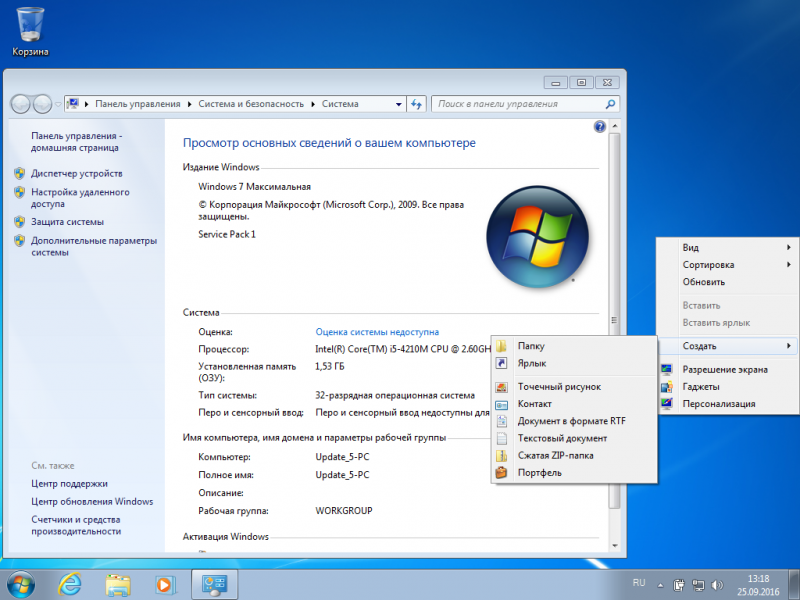Image resolution: width=800 pixels, height=600 pixels.
Task: Open Дополнительные параметры системы link
Action: [94, 246]
